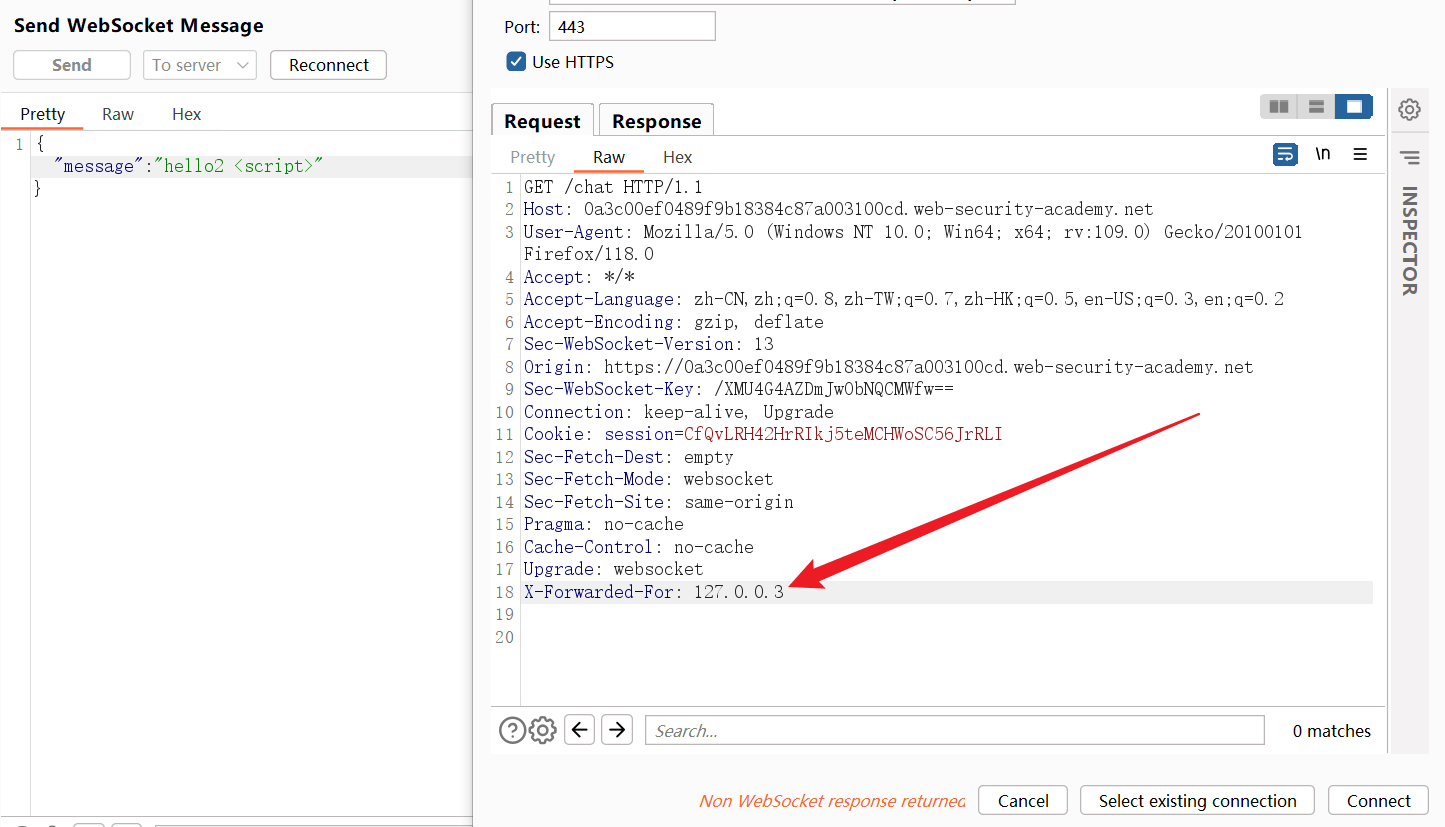Screen dimensions: 1445x827
Task: Click the help question mark icon
Action: pos(512,731)
